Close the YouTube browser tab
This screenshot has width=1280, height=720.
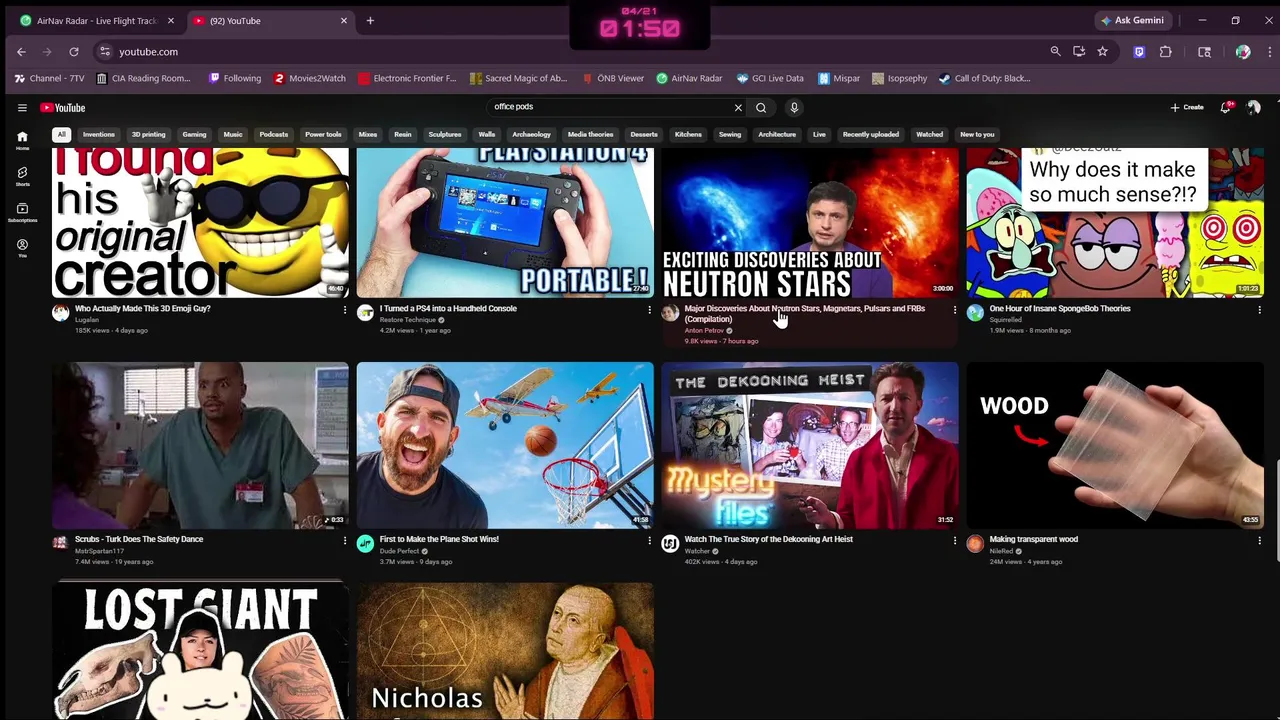[x=344, y=20]
